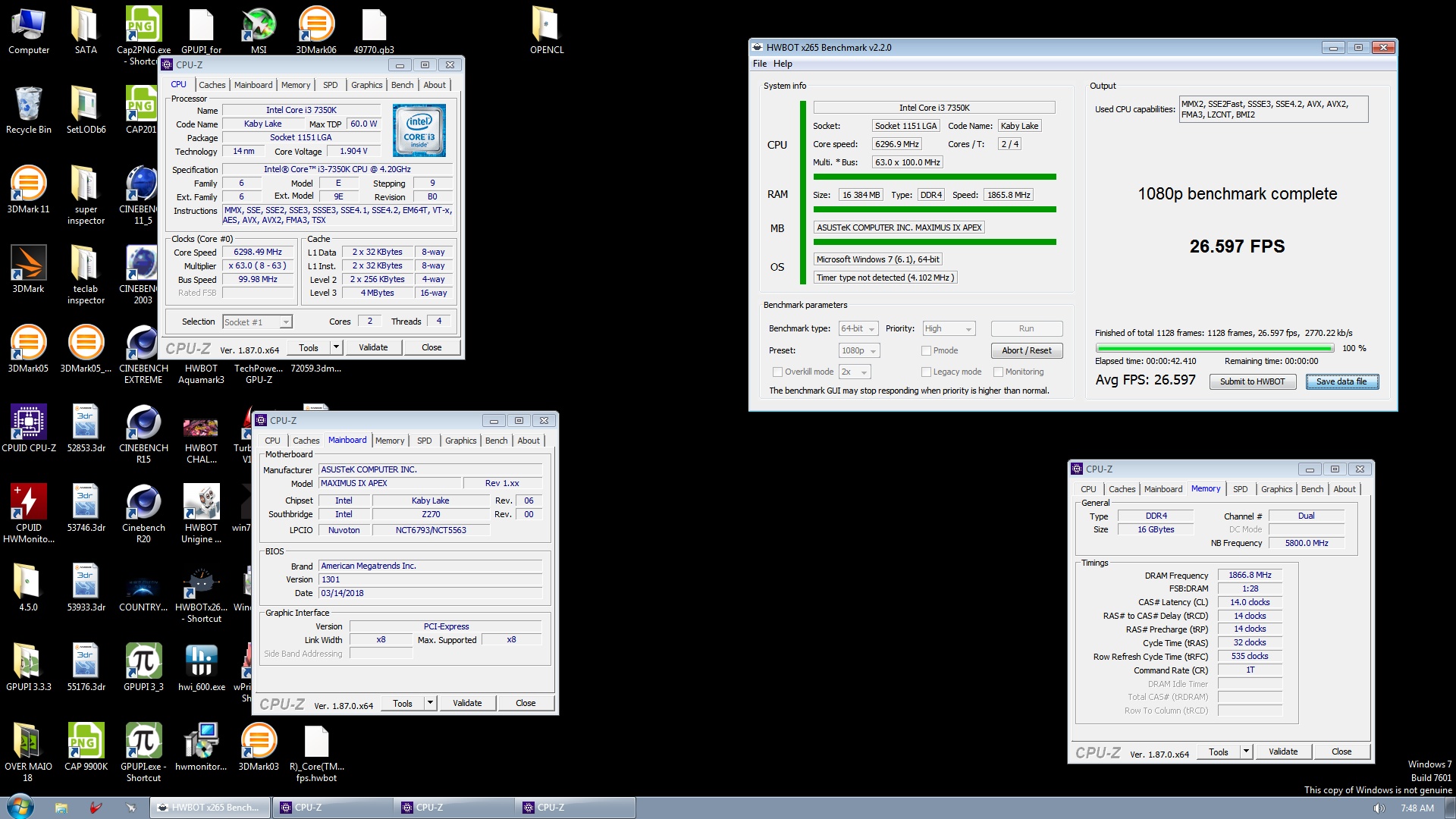
Task: Switch to SPD tab in CPU-Z Memory window
Action: click(1240, 489)
